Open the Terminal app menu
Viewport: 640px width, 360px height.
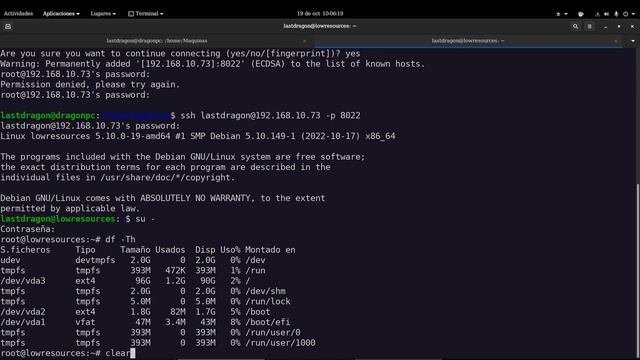pyautogui.click(x=146, y=13)
